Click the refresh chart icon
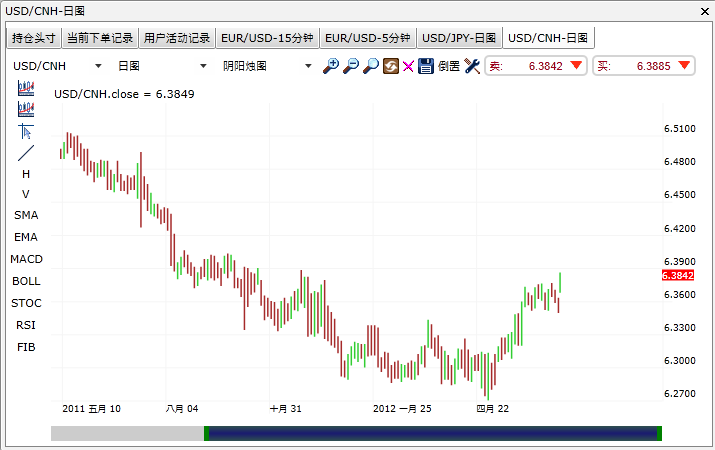 coord(390,66)
